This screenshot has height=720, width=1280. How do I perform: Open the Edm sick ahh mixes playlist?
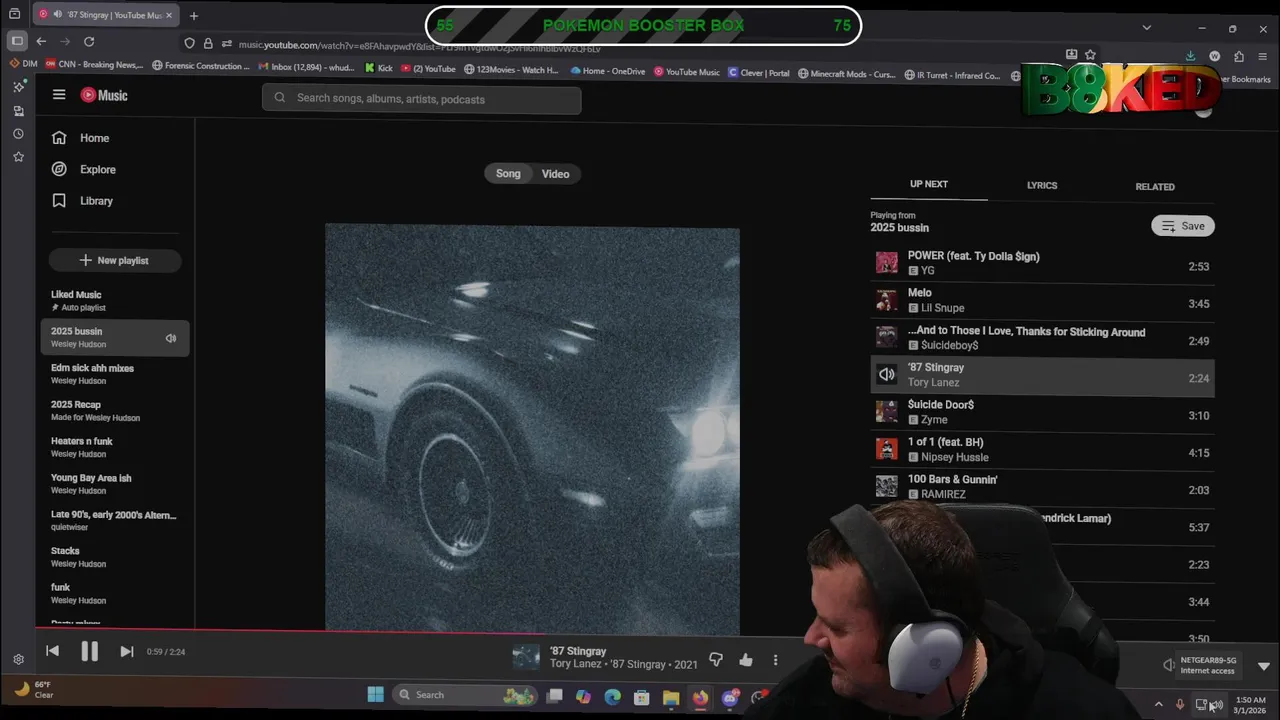[x=115, y=374]
